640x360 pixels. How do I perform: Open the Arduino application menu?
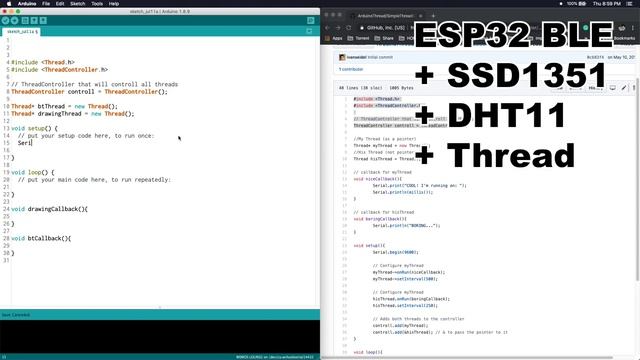pos(27,4)
